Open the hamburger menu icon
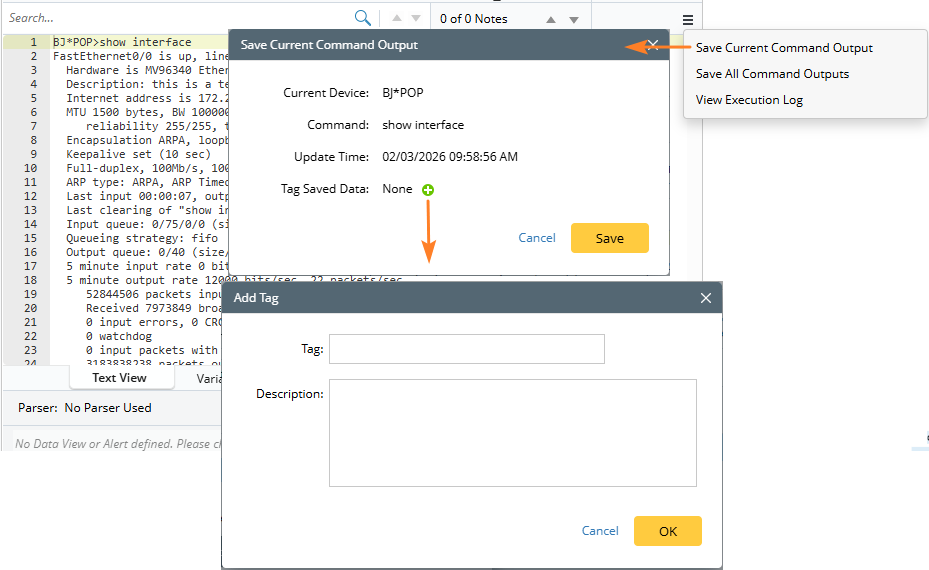The image size is (929, 570). pos(687,20)
